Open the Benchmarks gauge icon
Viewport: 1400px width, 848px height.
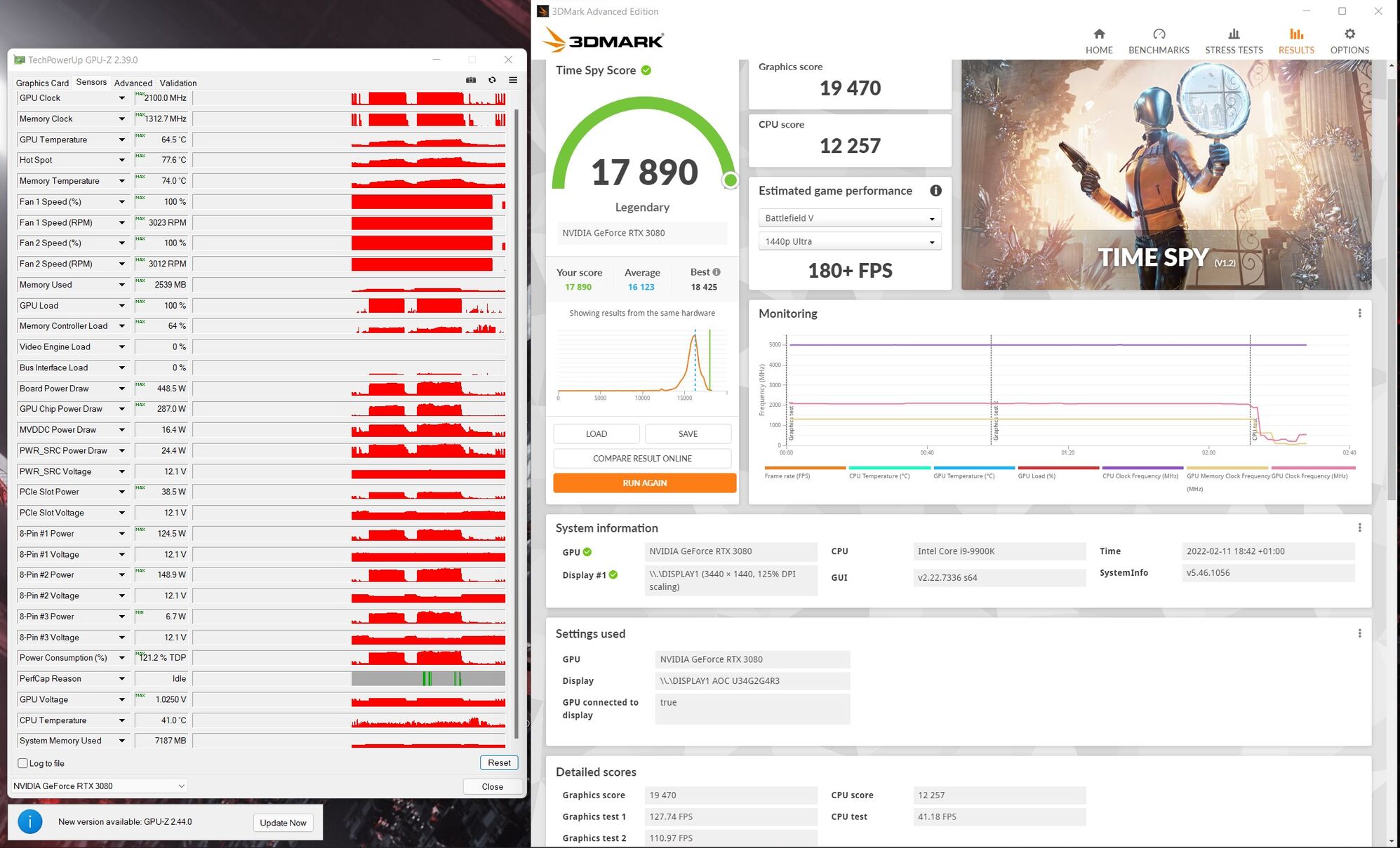1159,34
